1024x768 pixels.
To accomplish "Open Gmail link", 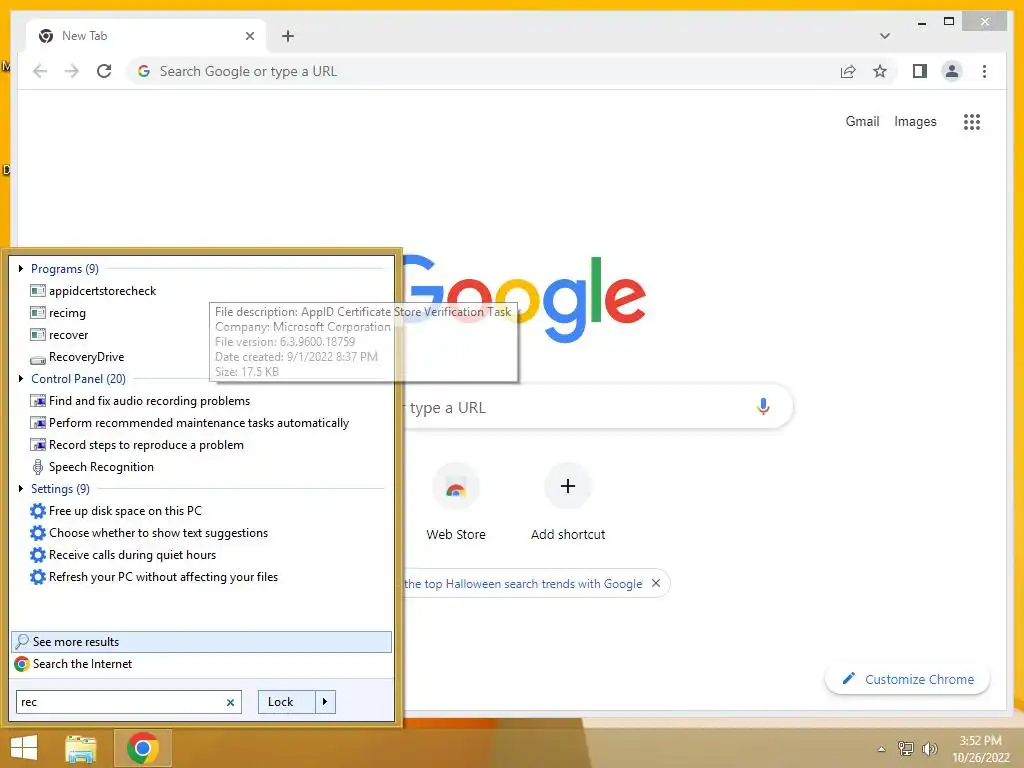I will coord(862,121).
